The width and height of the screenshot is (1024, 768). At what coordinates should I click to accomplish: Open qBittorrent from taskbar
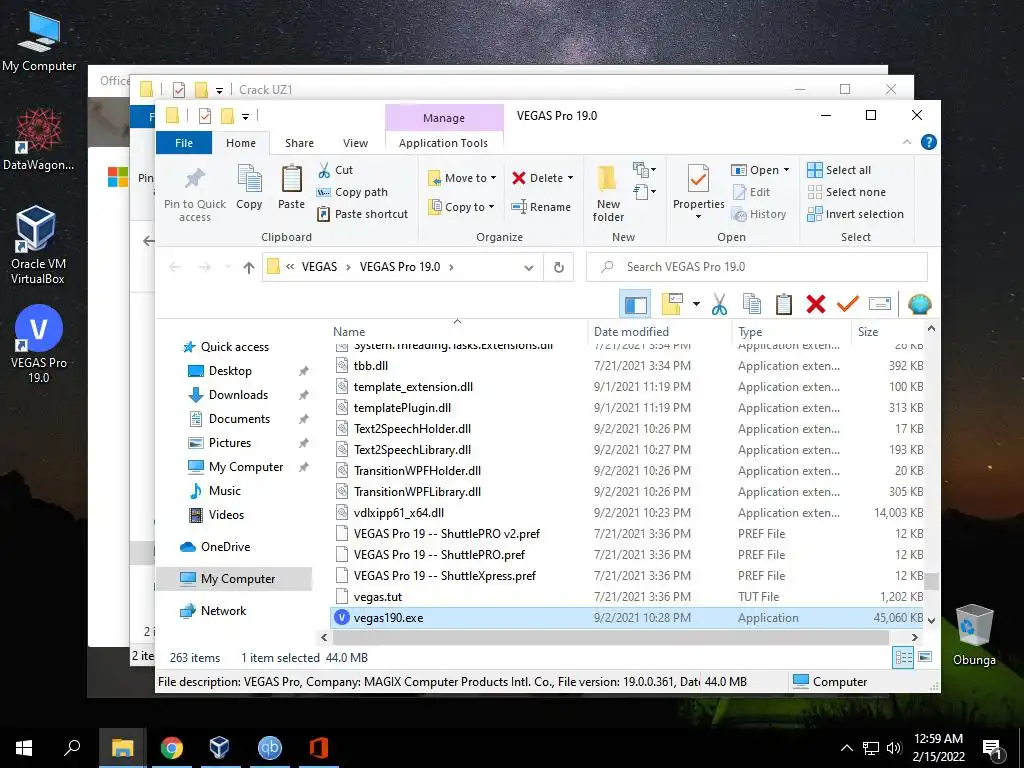coord(270,748)
